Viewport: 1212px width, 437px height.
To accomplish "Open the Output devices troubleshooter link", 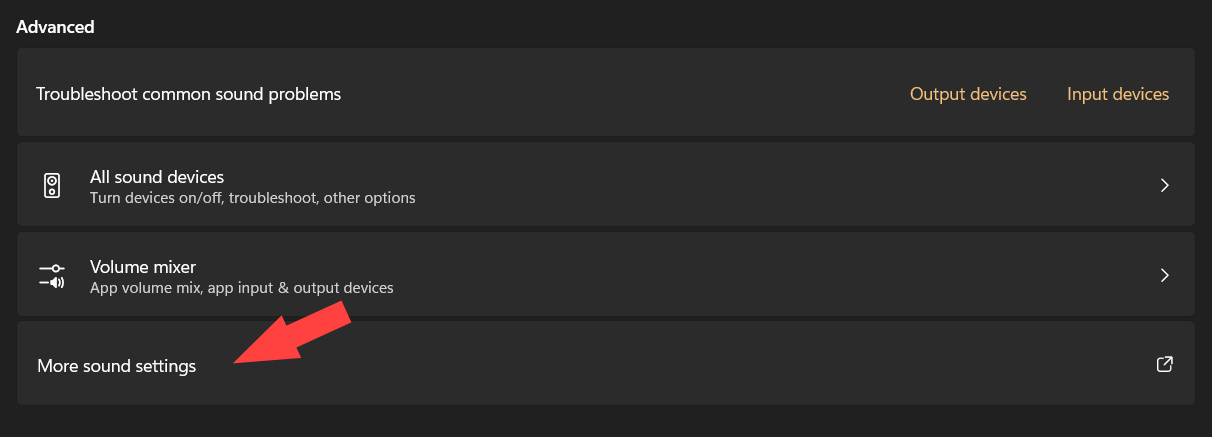I will (967, 94).
